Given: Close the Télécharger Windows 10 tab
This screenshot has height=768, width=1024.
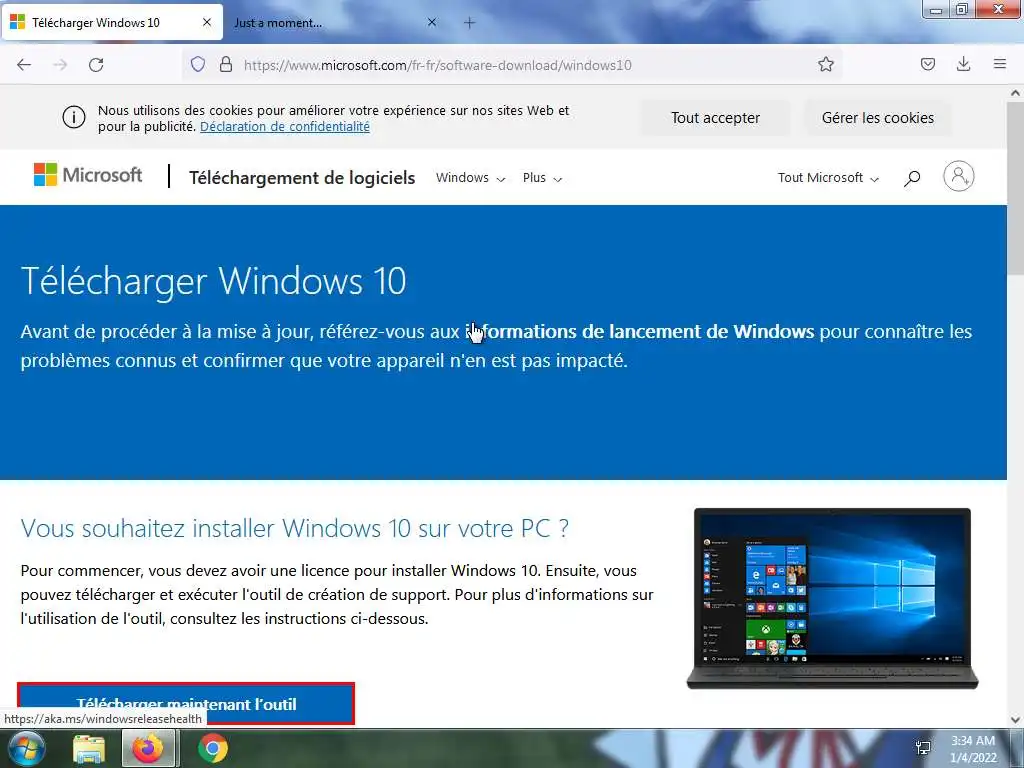Looking at the screenshot, I should (x=206, y=22).
